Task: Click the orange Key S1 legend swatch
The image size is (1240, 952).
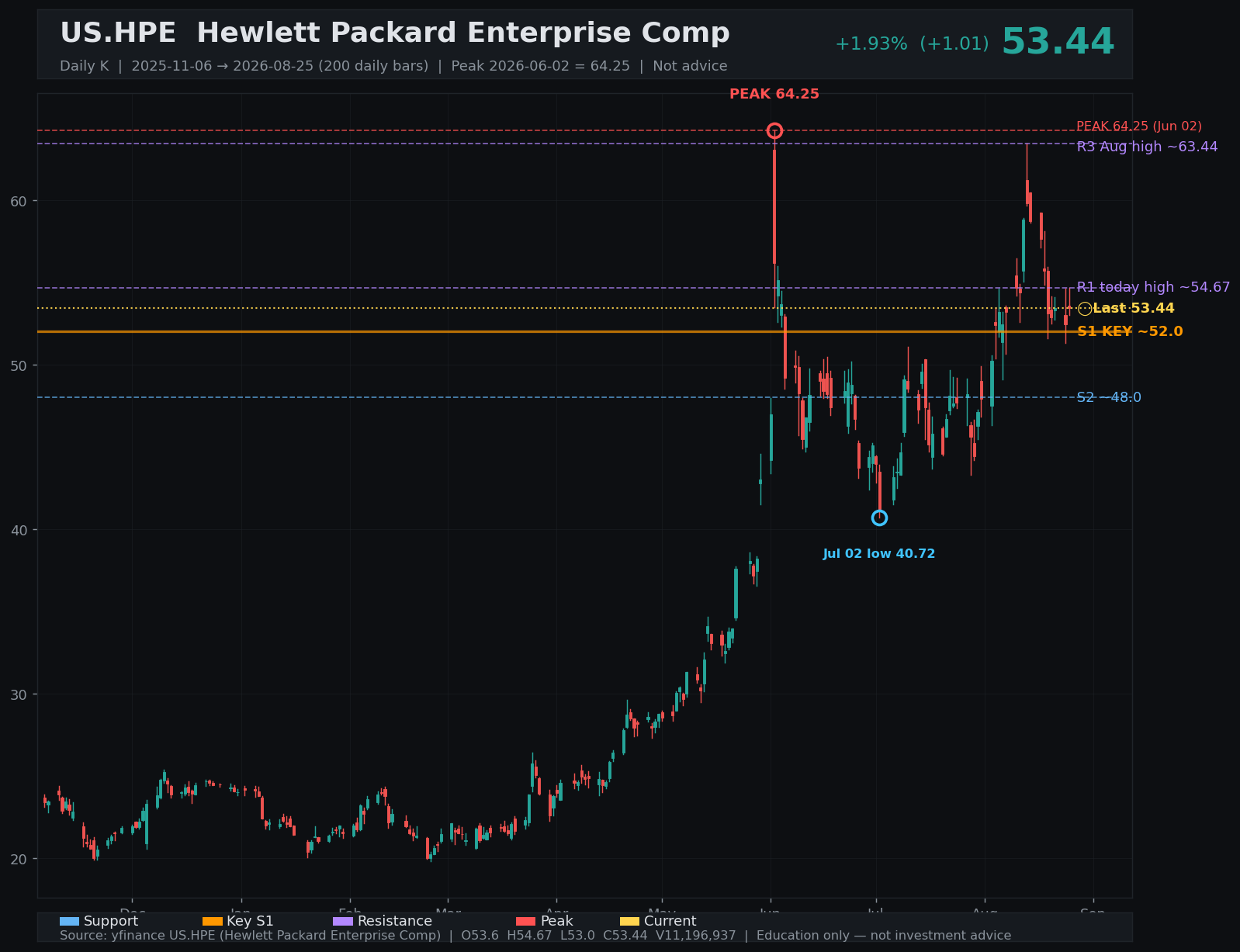Action: click(x=213, y=922)
